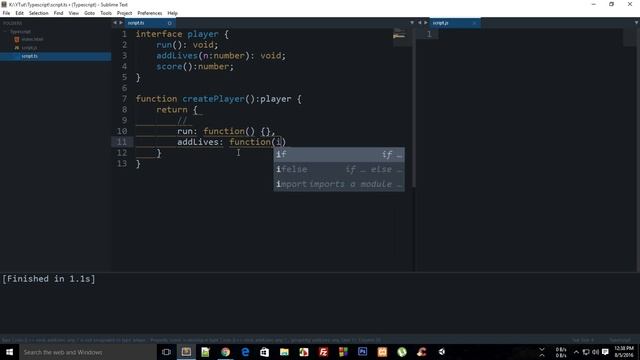Screen dimensions: 640x360
Task: Open the Edit menu
Action: click(x=19, y=13)
